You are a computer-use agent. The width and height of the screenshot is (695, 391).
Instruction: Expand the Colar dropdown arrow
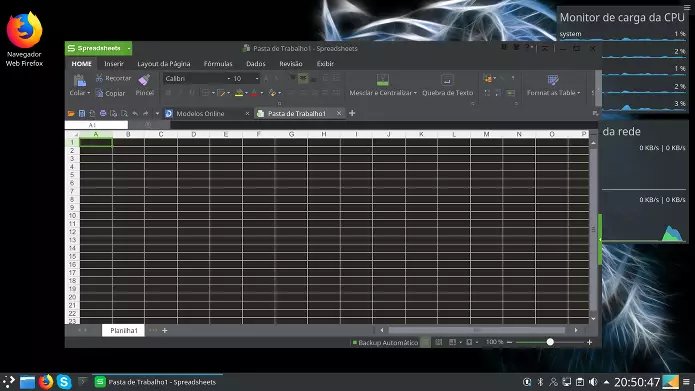pyautogui.click(x=89, y=93)
